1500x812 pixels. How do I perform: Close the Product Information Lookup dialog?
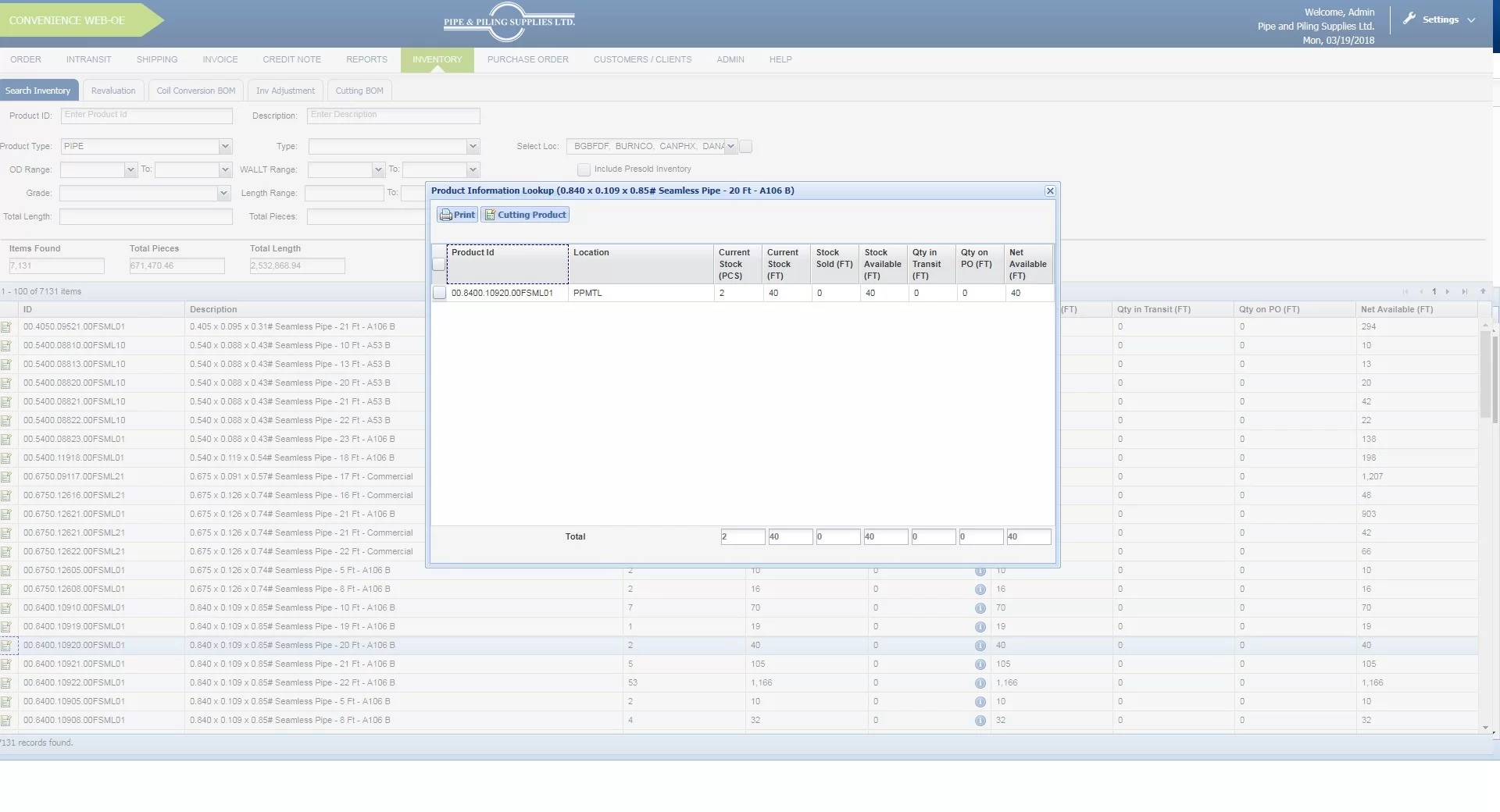(1050, 191)
